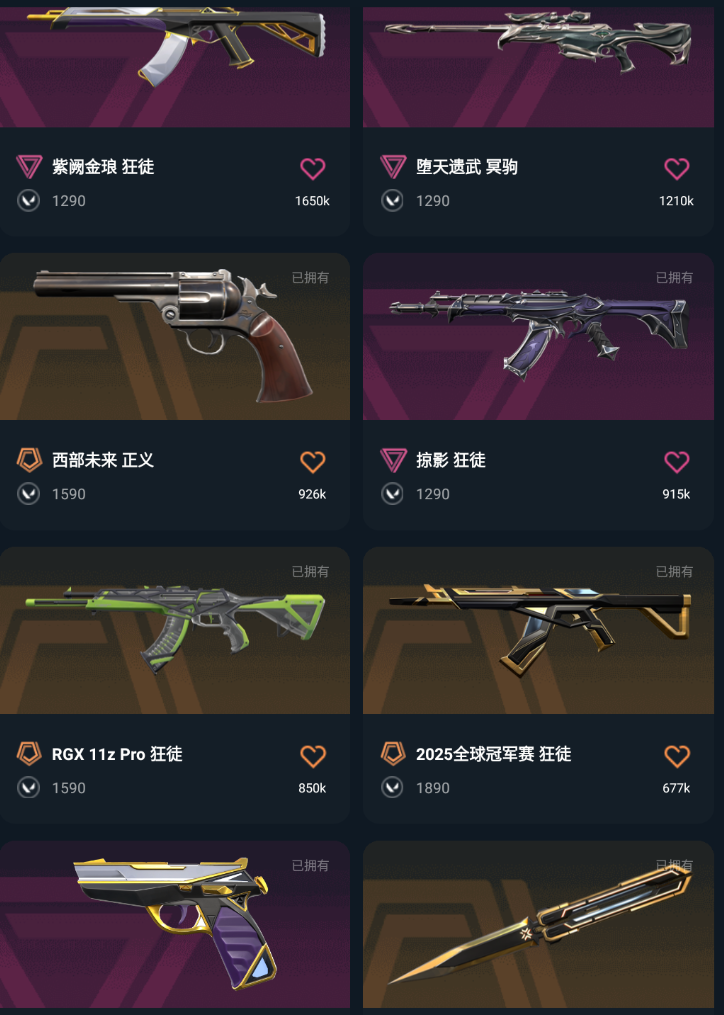
Task: Click the 堕天遗武 冥驹 skin title
Action: 466,167
